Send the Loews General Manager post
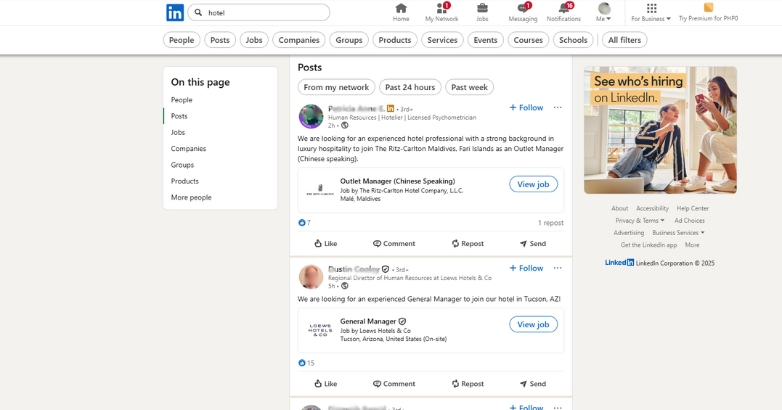782x410 pixels. click(533, 384)
